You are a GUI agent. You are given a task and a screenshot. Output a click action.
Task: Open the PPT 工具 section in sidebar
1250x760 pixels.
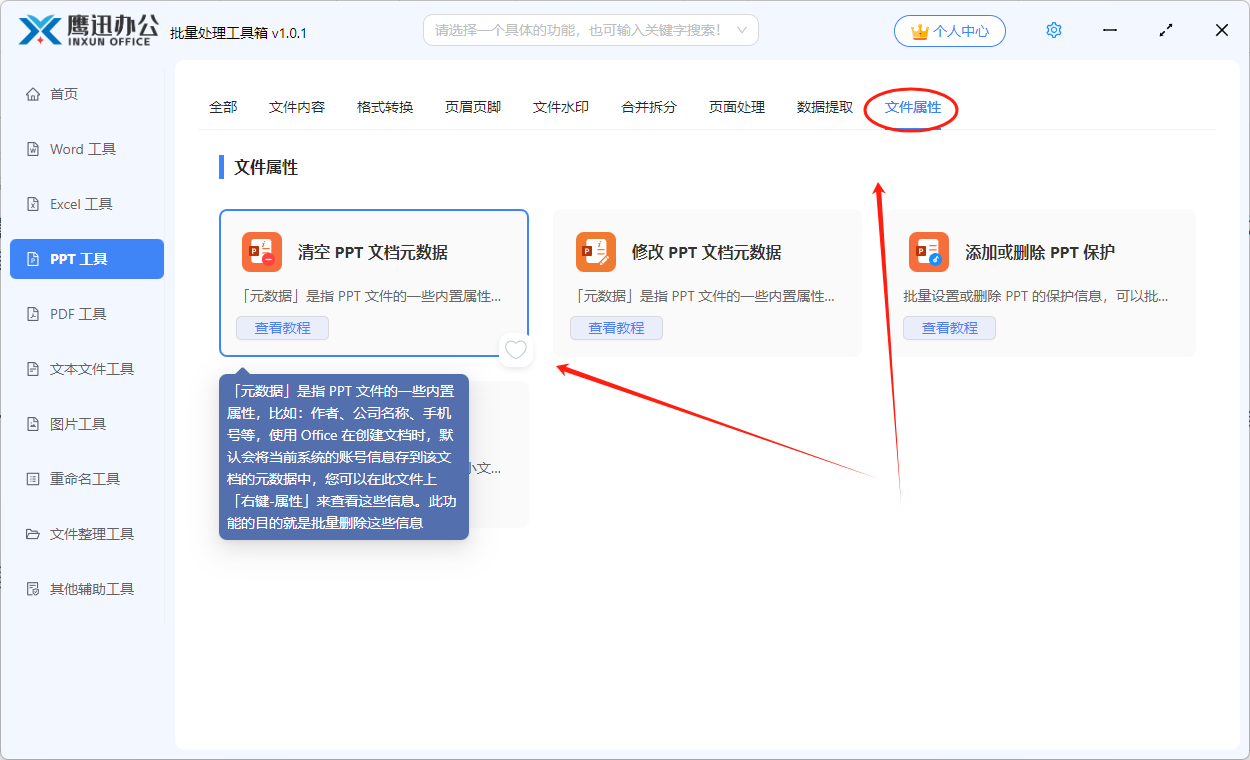pos(86,258)
